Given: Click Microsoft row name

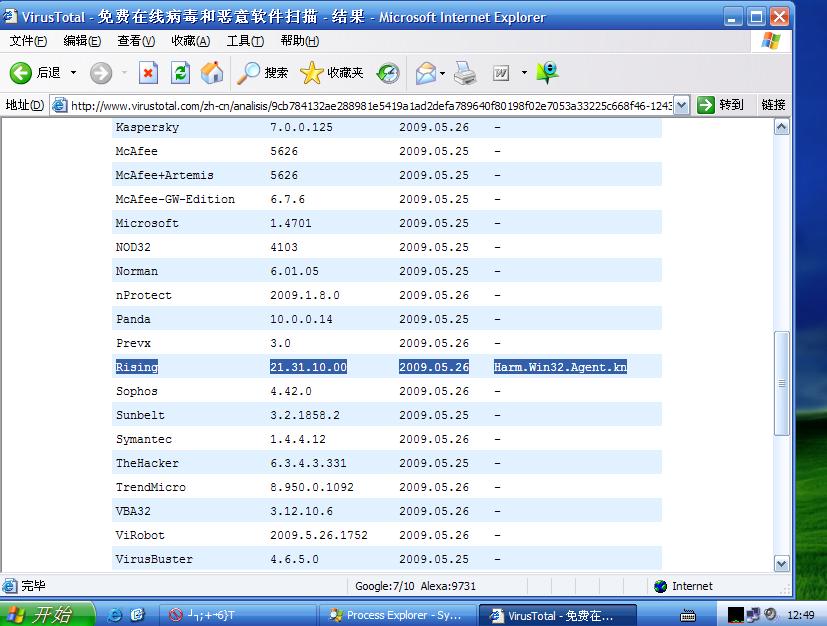Looking at the screenshot, I should pyautogui.click(x=147, y=223).
